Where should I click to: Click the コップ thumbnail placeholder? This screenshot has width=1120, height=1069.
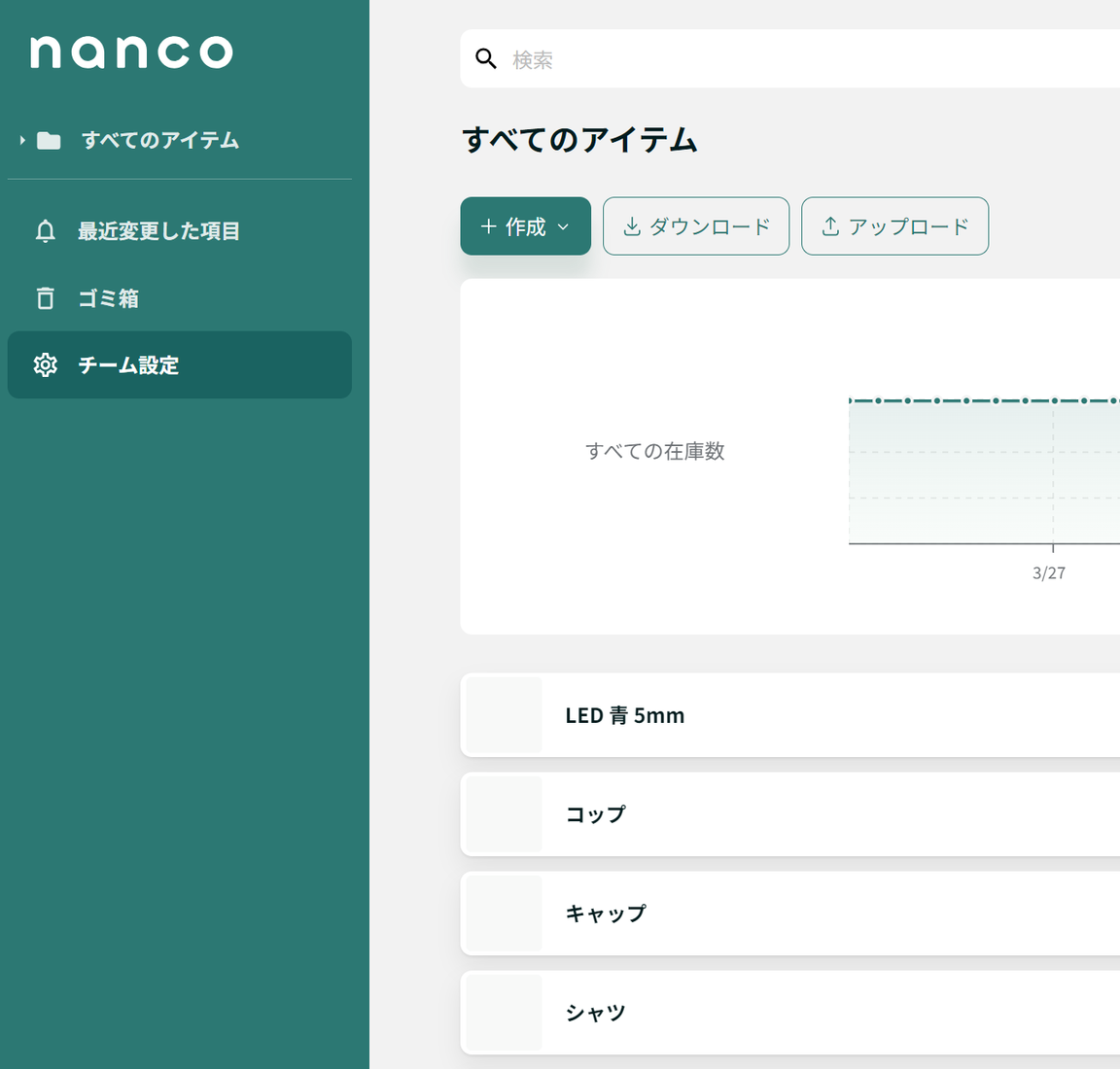pos(504,814)
